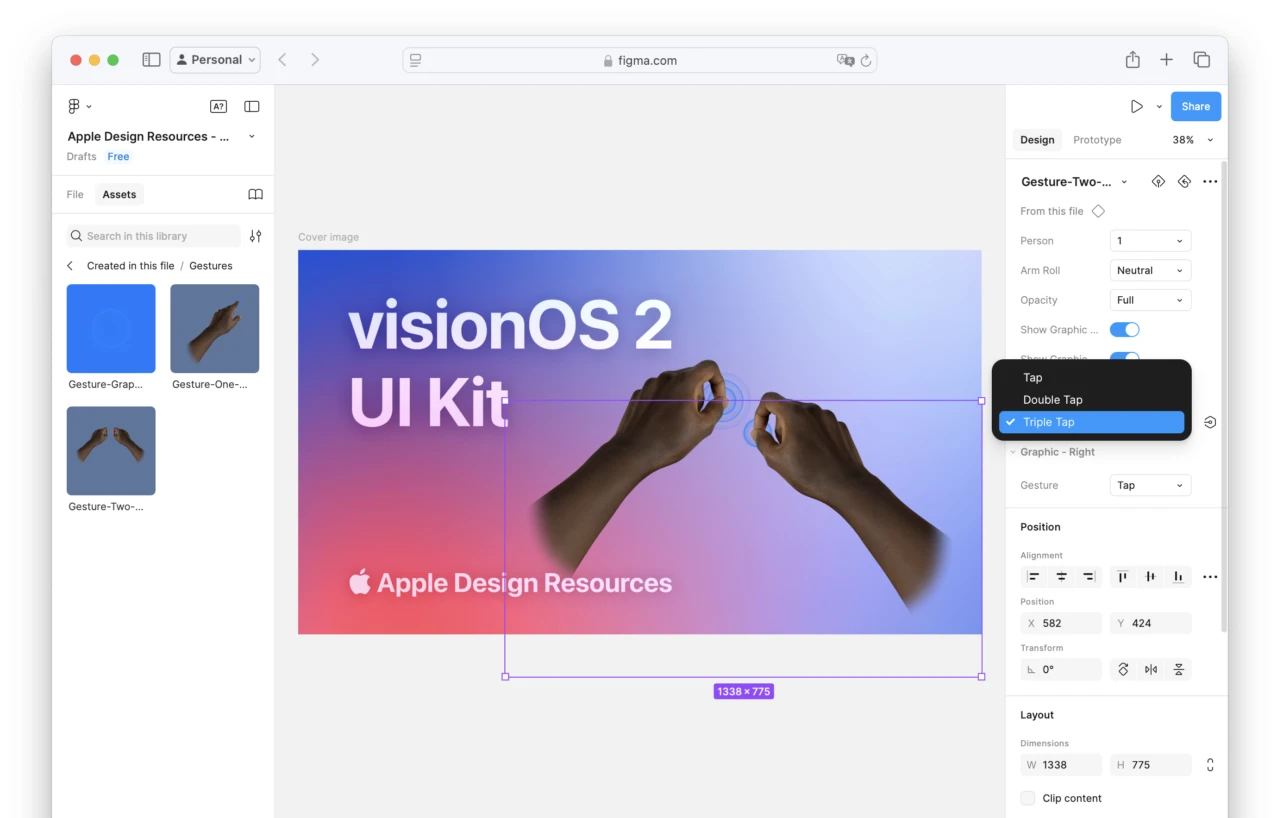Go forward in Safari history

pyautogui.click(x=315, y=60)
